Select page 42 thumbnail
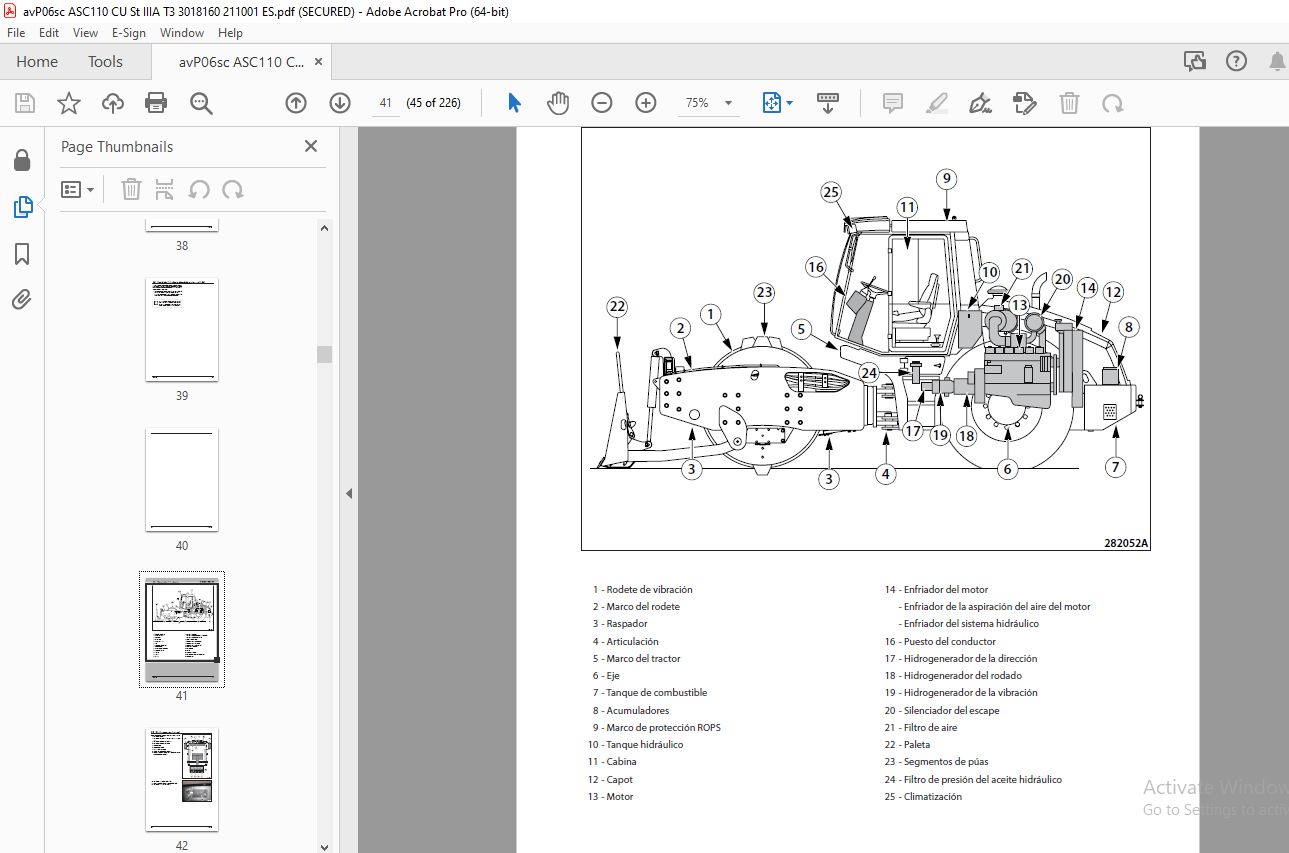Viewport: 1289px width, 853px height. point(182,780)
